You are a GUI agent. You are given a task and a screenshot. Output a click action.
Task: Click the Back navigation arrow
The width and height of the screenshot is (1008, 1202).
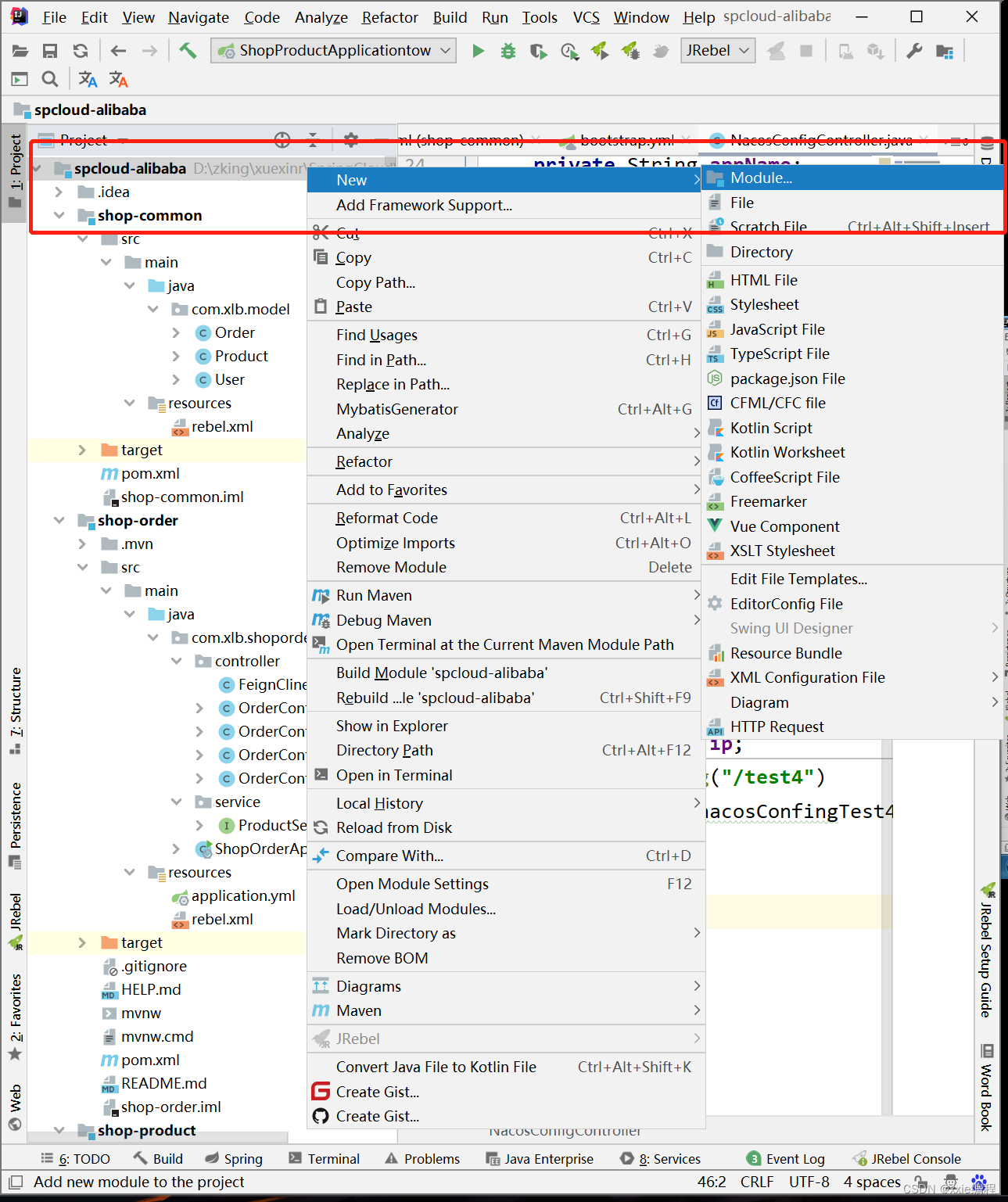coord(118,51)
